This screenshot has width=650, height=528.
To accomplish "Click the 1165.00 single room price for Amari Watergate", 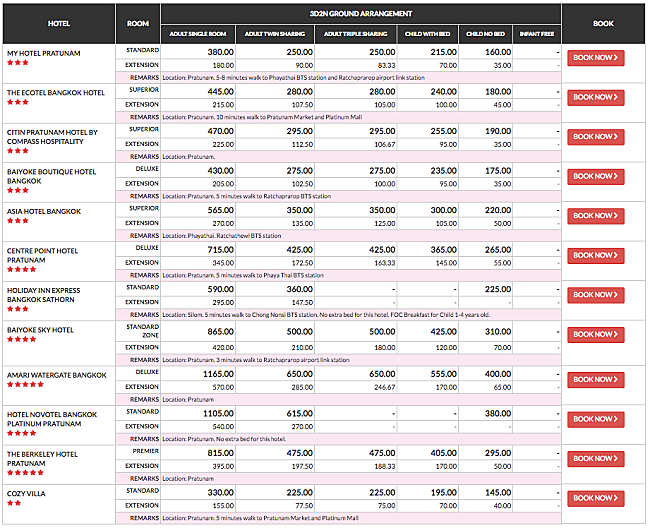I will click(x=218, y=374).
